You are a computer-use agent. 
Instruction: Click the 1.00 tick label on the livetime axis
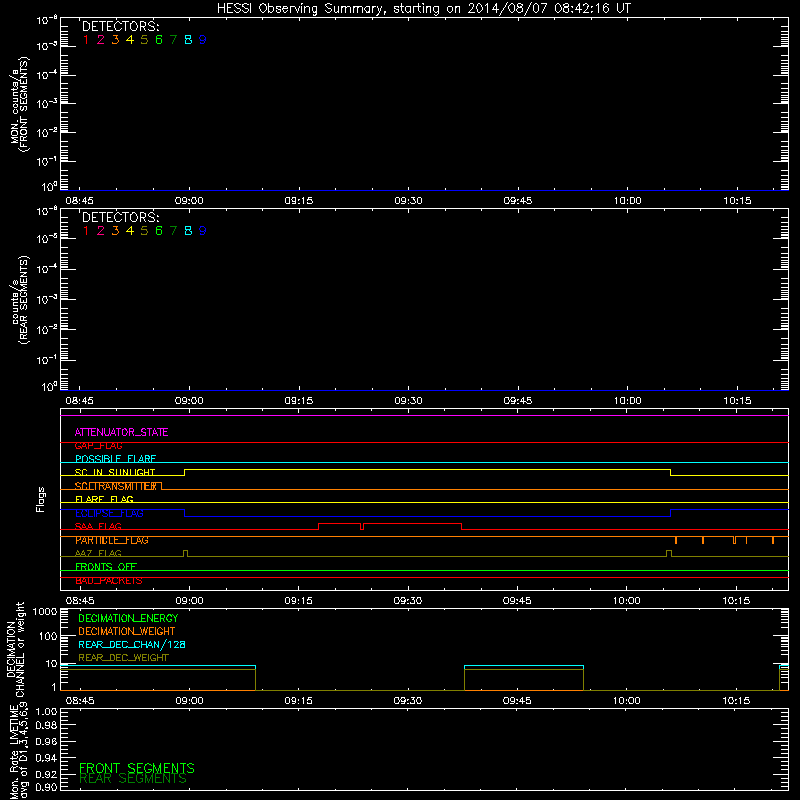(46, 712)
